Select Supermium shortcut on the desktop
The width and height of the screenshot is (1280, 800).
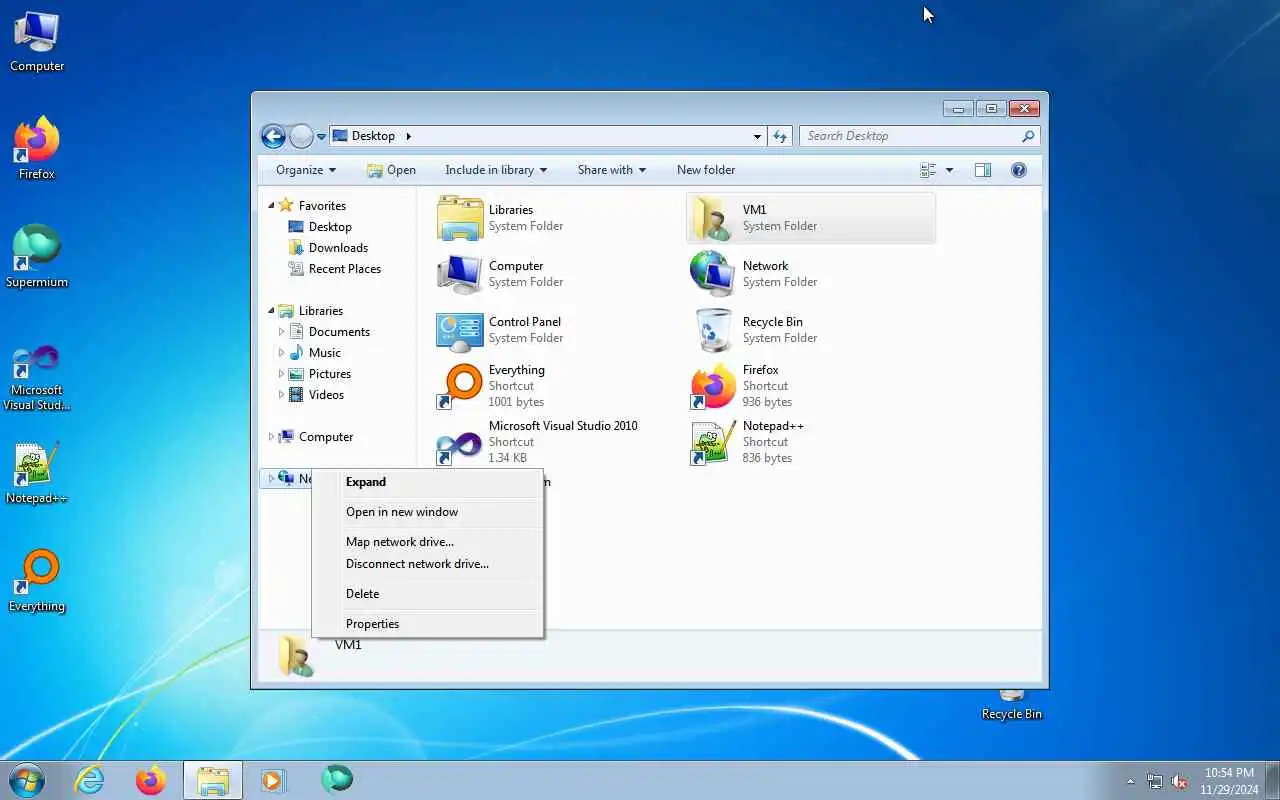pyautogui.click(x=37, y=257)
